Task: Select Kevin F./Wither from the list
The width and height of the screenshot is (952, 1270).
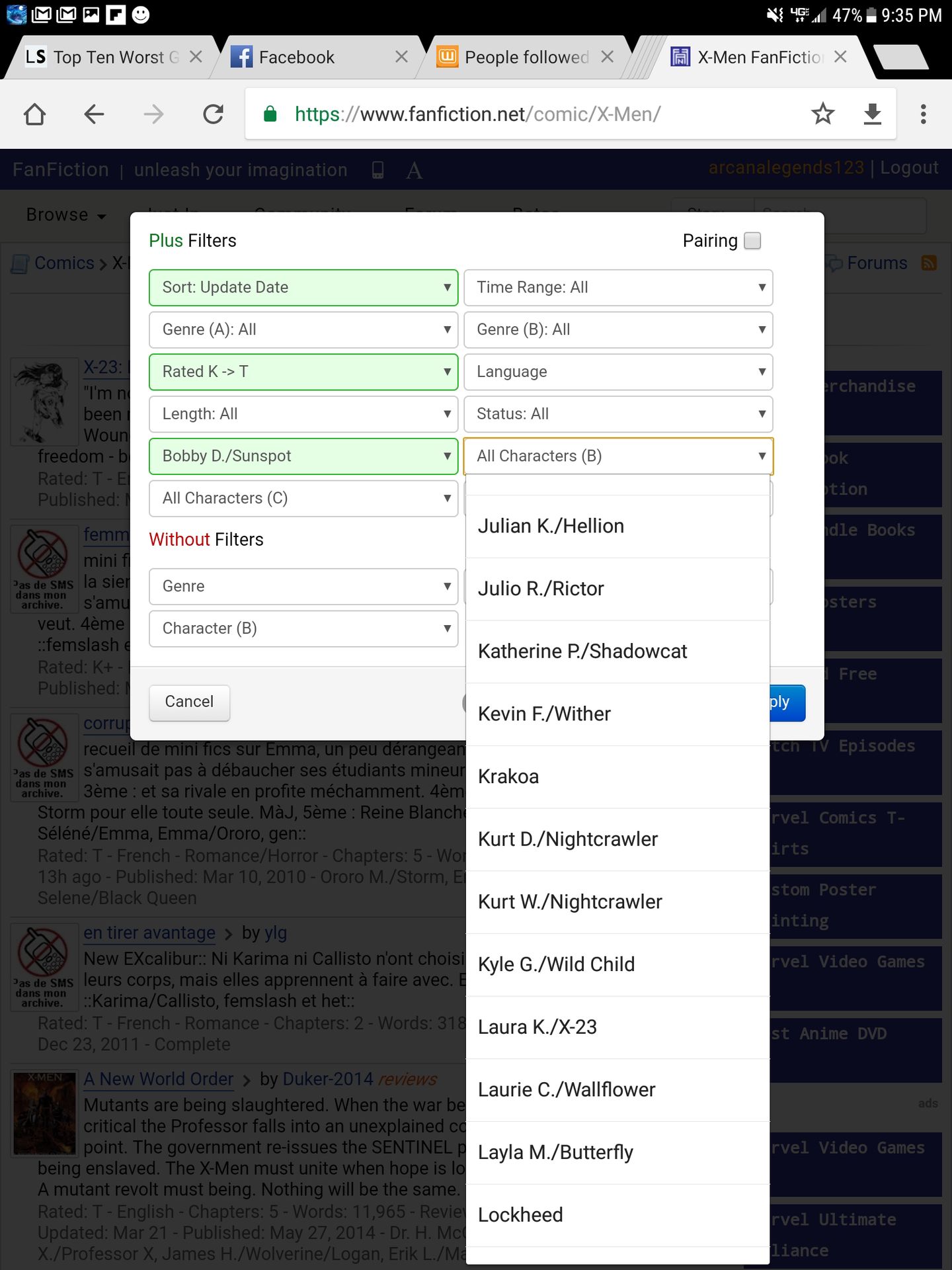Action: [617, 714]
